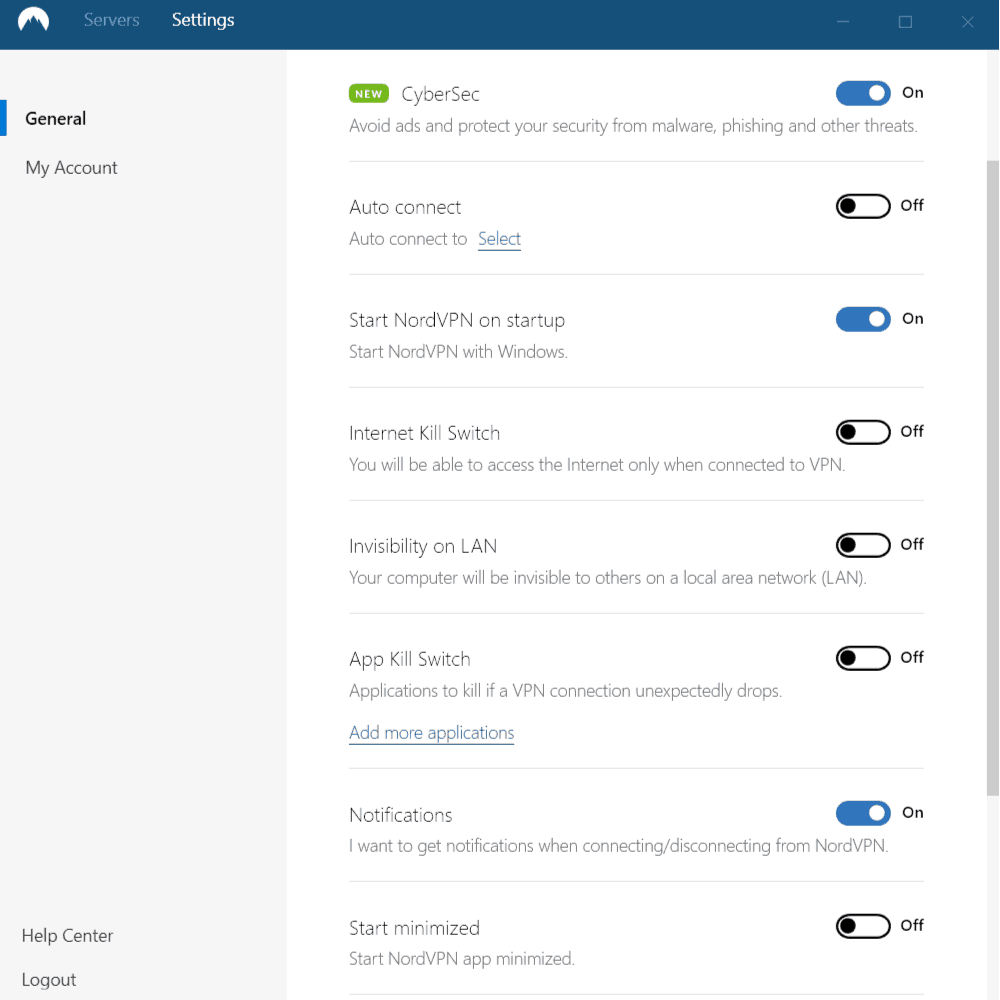Click Logout in the sidebar
Screen dimensions: 1000x1000
tap(48, 980)
